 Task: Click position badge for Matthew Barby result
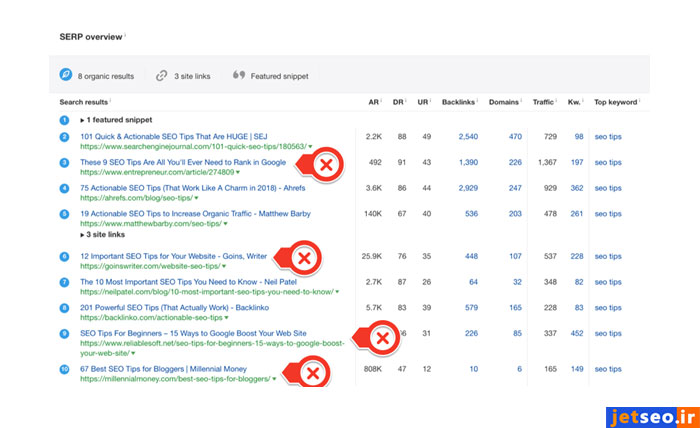[x=64, y=214]
